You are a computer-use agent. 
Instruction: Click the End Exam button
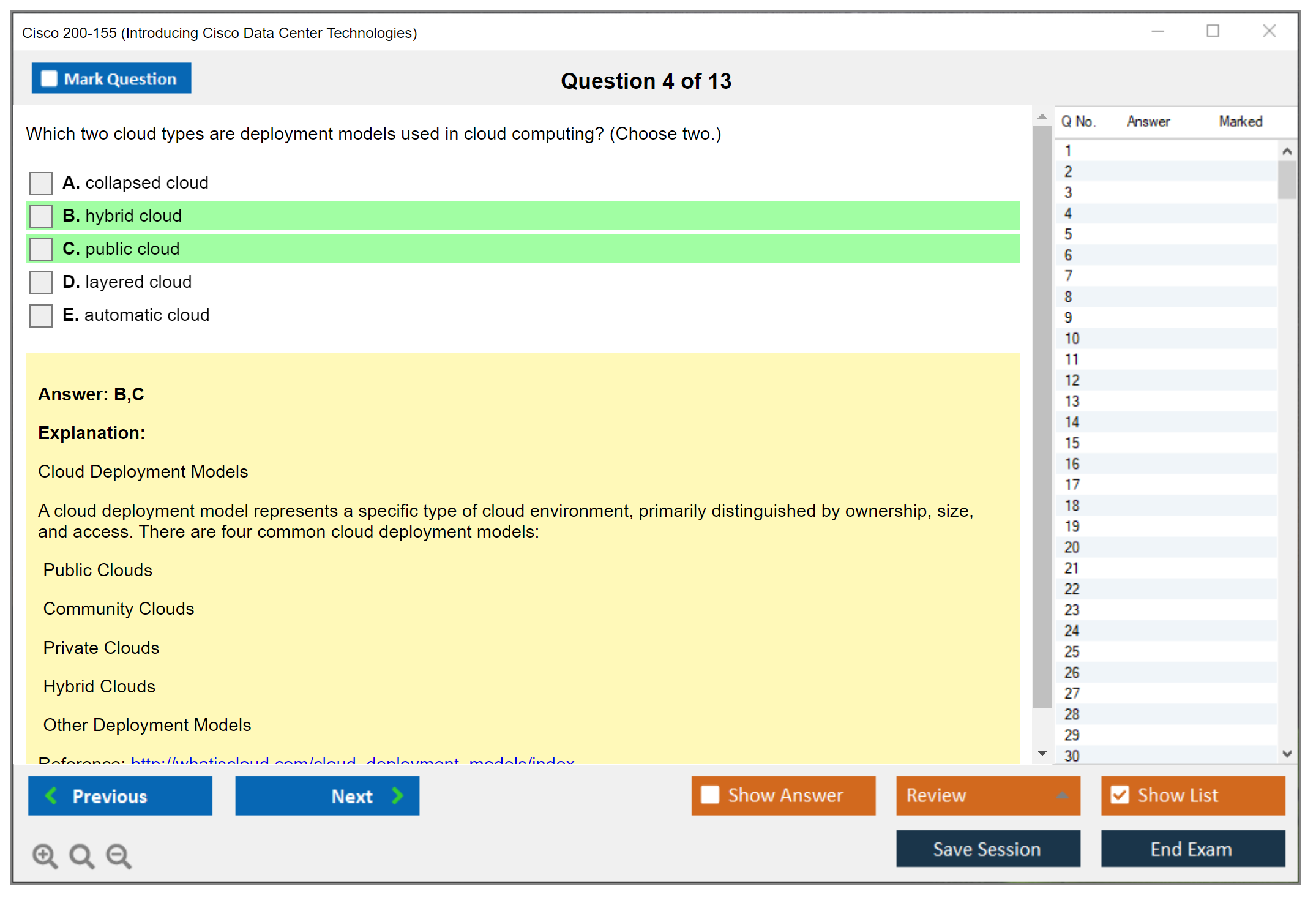click(1192, 849)
